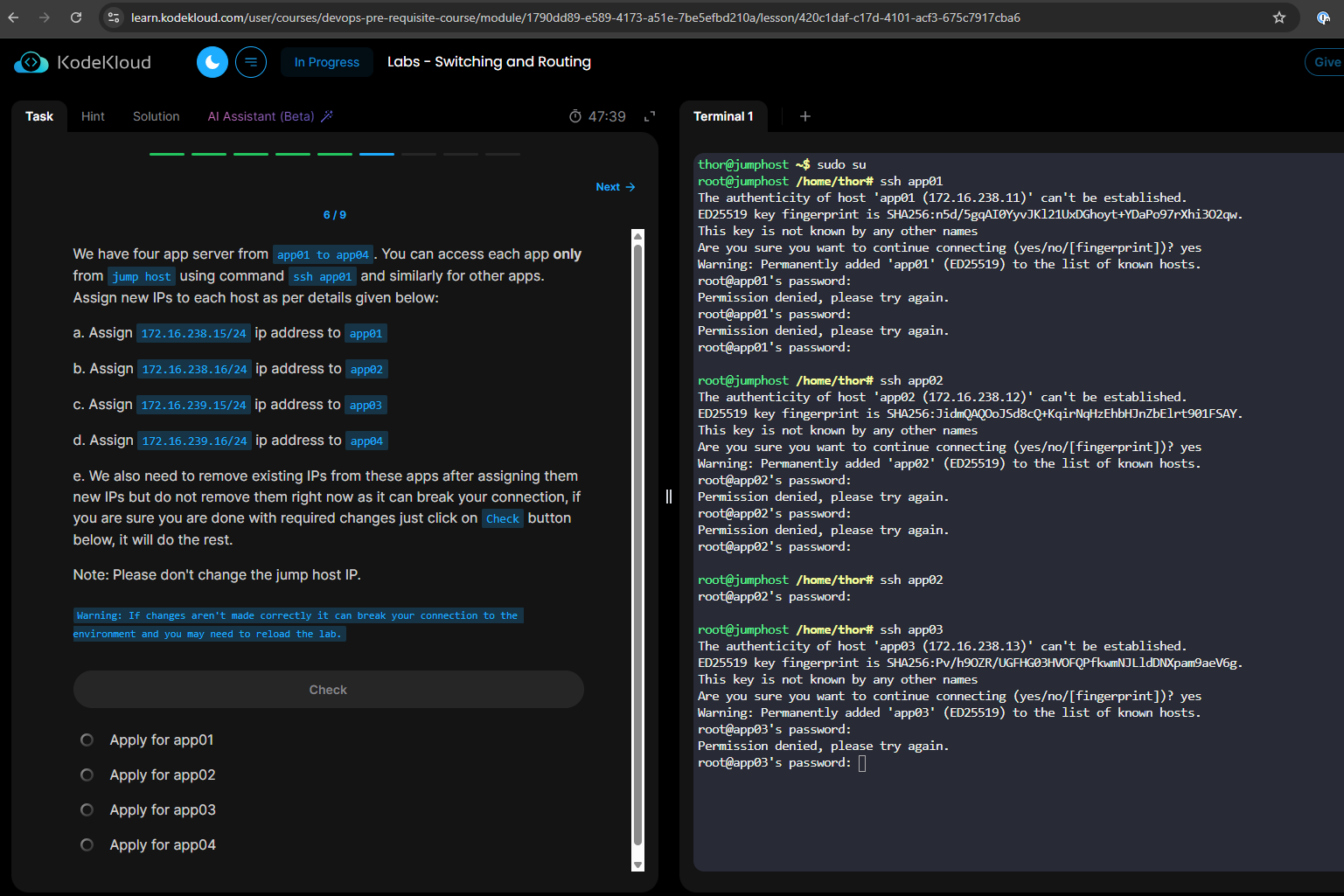The image size is (1344, 896).
Task: Toggle dark mode moon icon
Action: click(212, 62)
